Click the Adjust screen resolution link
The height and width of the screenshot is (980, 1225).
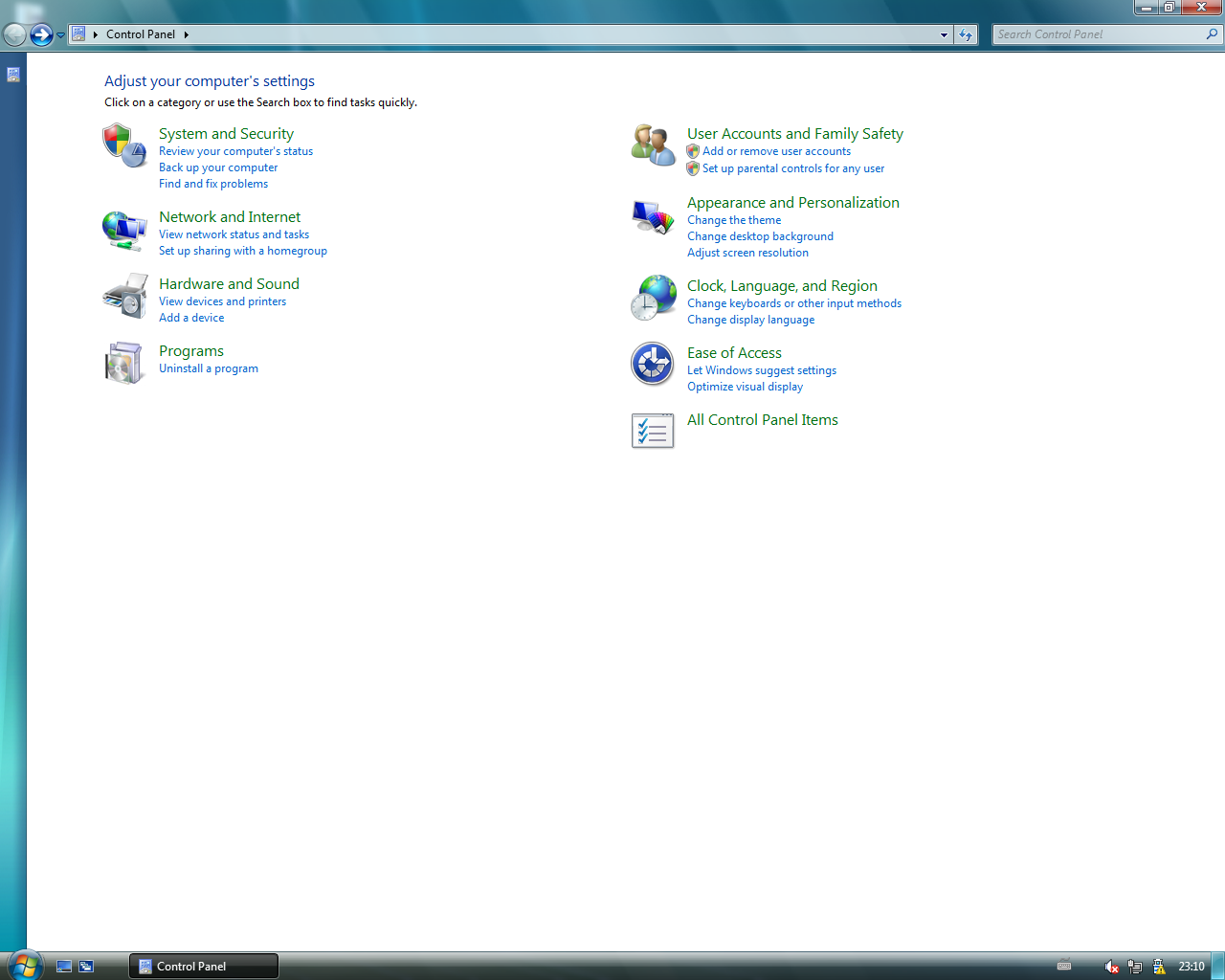coord(747,253)
